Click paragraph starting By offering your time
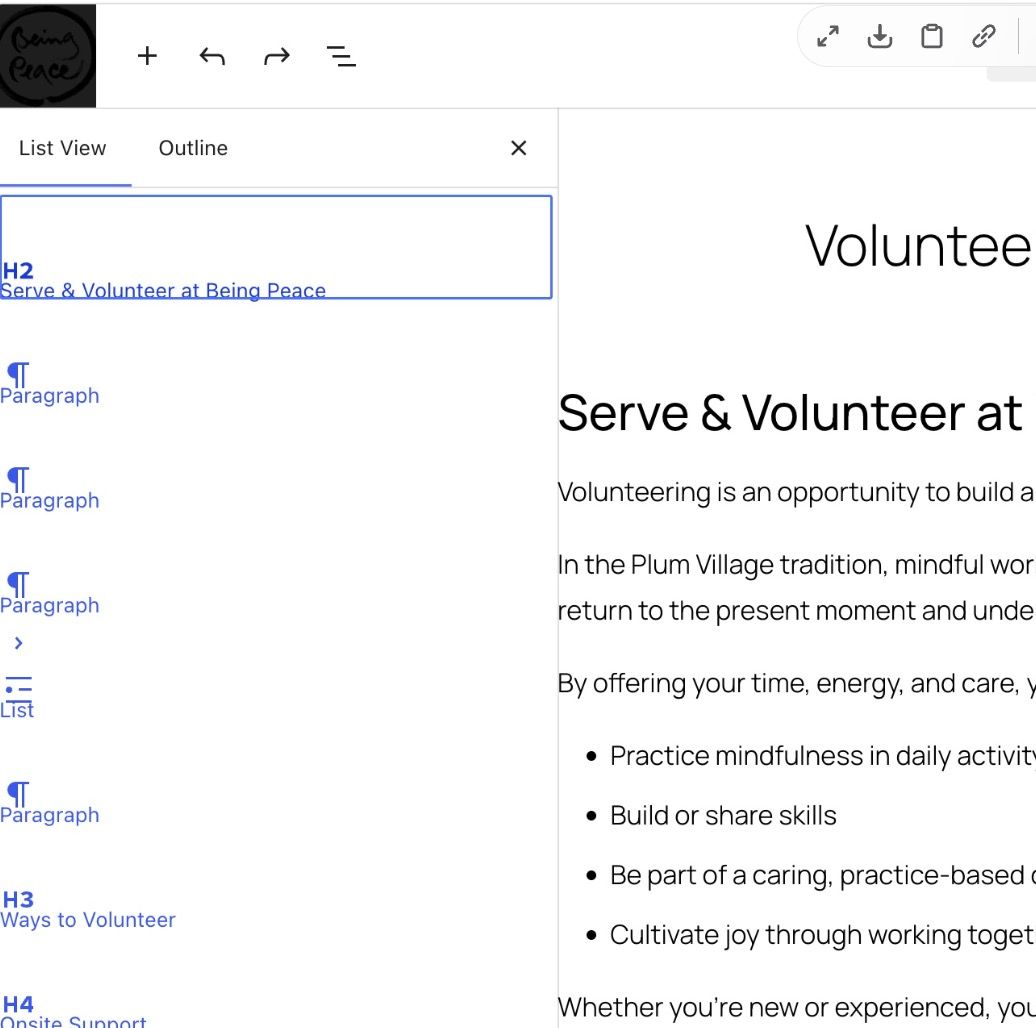Screen dimensions: 1036x1028 tap(796, 684)
